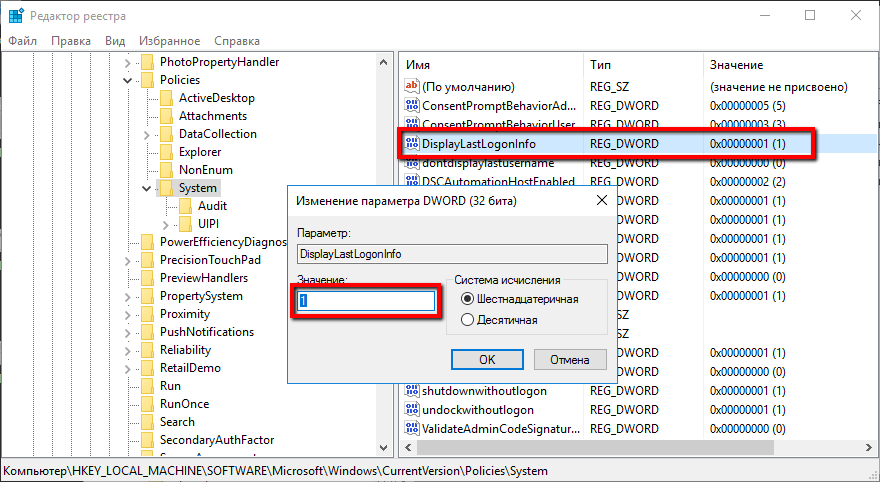Viewport: 880px width, 482px height.
Task: Click the DWORD icon of shutdownwithoutlogon
Action: pos(412,391)
